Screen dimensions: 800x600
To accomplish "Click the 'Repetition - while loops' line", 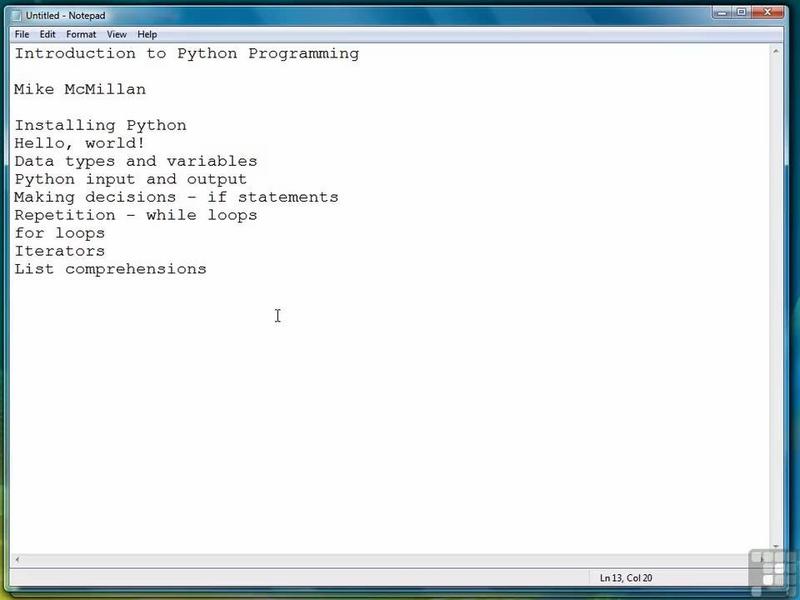I will [136, 215].
